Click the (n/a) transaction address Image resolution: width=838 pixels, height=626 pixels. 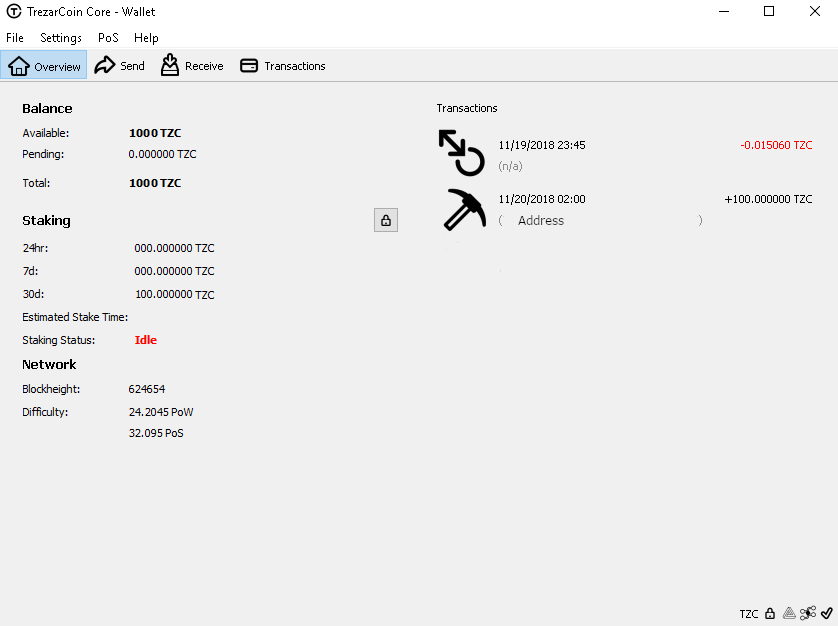tap(510, 166)
